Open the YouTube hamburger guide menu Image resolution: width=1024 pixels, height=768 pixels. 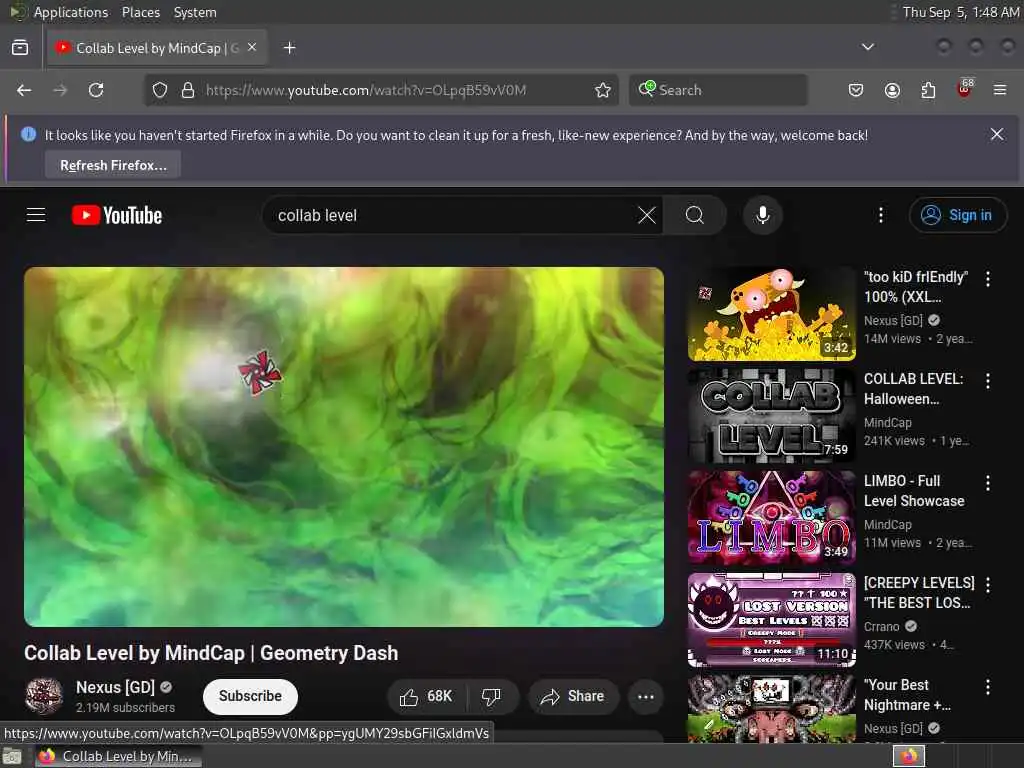click(36, 215)
